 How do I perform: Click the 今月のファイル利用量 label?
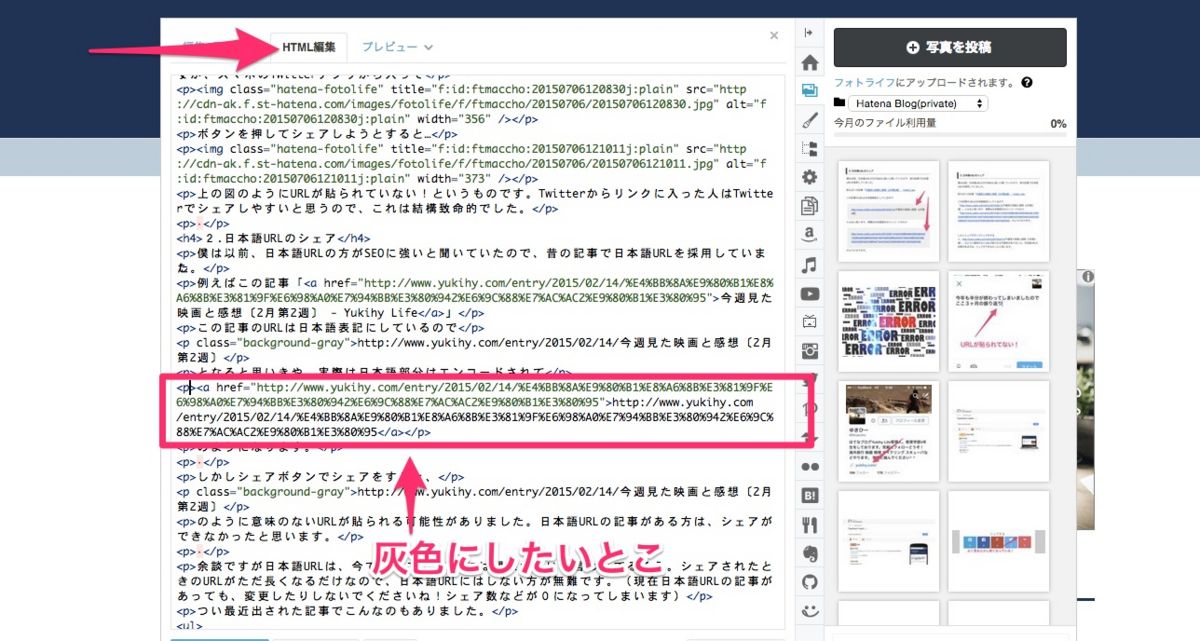coord(885,123)
